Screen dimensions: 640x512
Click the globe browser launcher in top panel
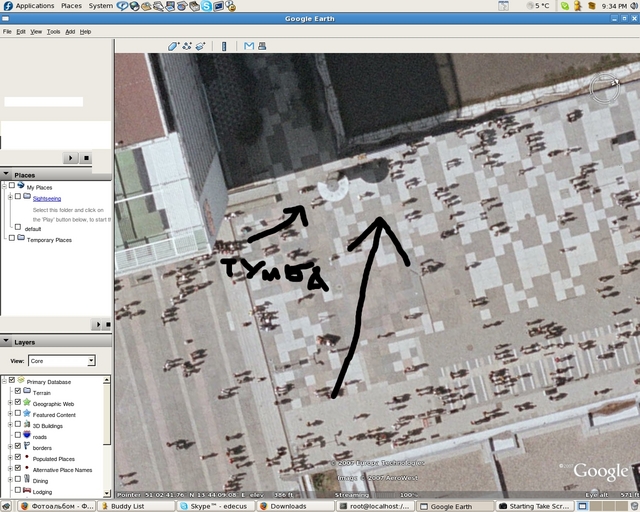tap(134, 6)
